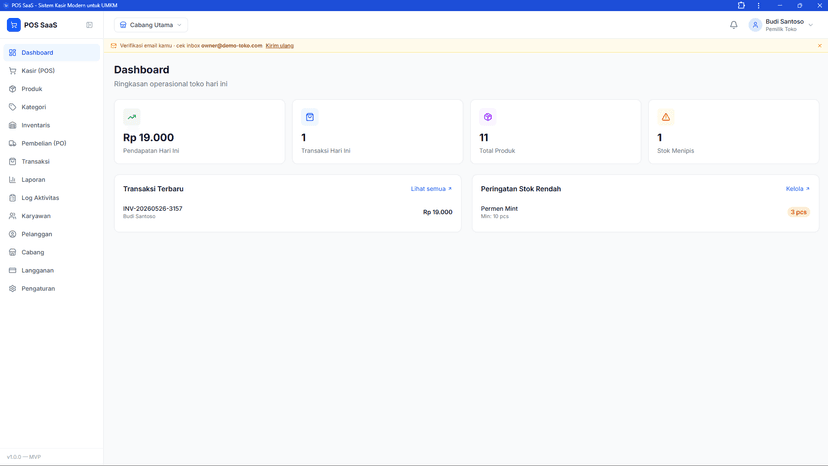
Task: Click the Transaksi bag icon in the sidebar
Action: point(13,162)
